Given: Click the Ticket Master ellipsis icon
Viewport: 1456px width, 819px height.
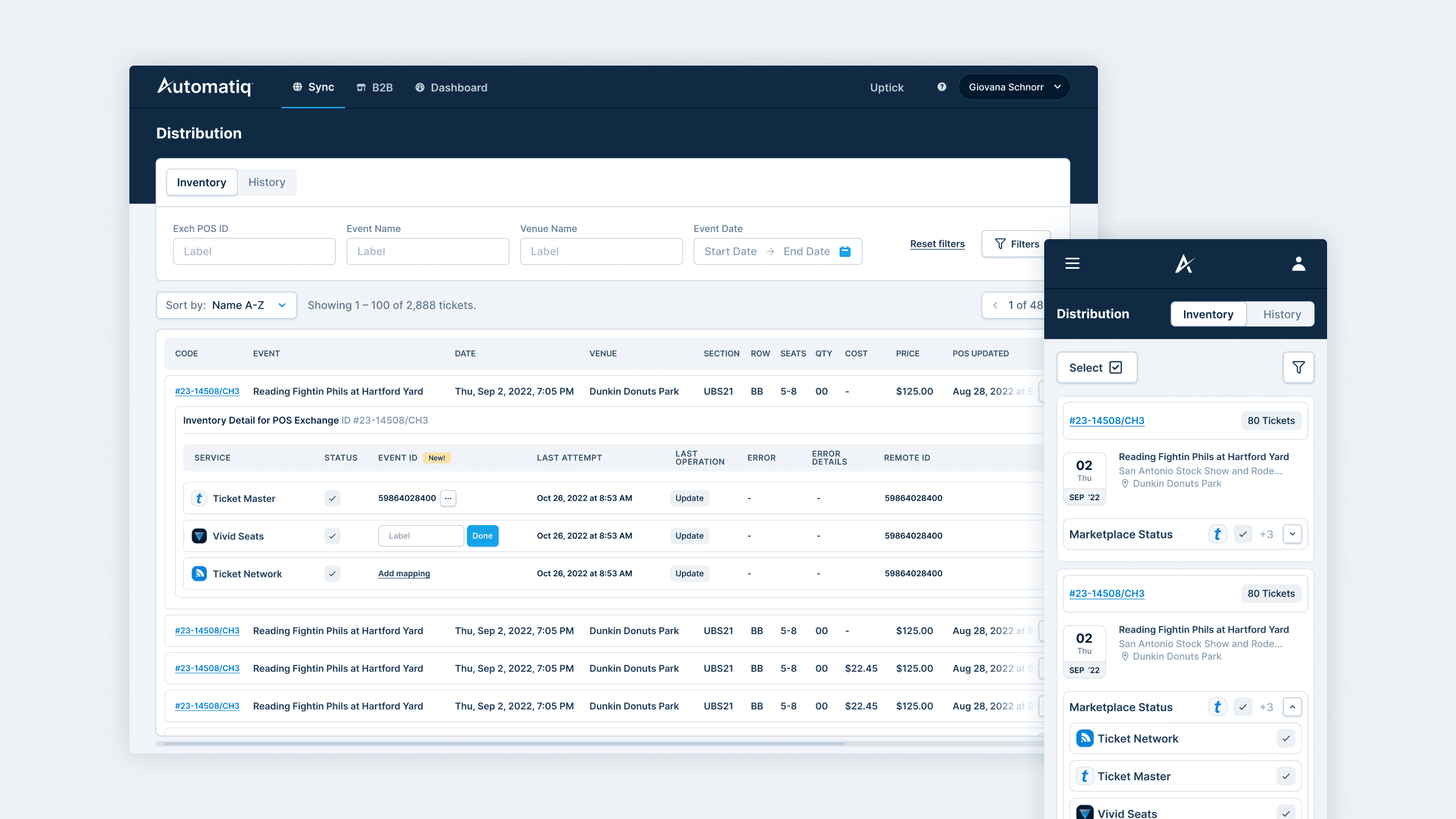Looking at the screenshot, I should [x=448, y=498].
